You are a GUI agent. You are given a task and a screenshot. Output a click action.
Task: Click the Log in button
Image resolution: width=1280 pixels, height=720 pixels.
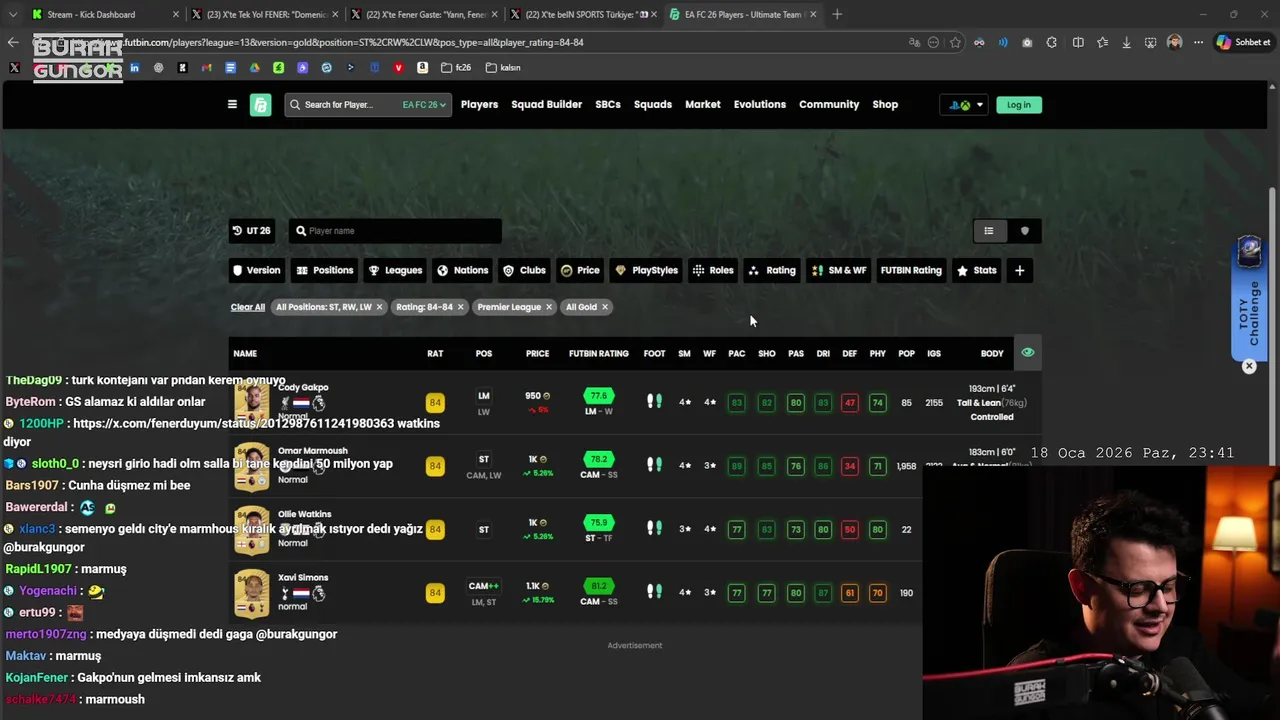[x=1019, y=105]
